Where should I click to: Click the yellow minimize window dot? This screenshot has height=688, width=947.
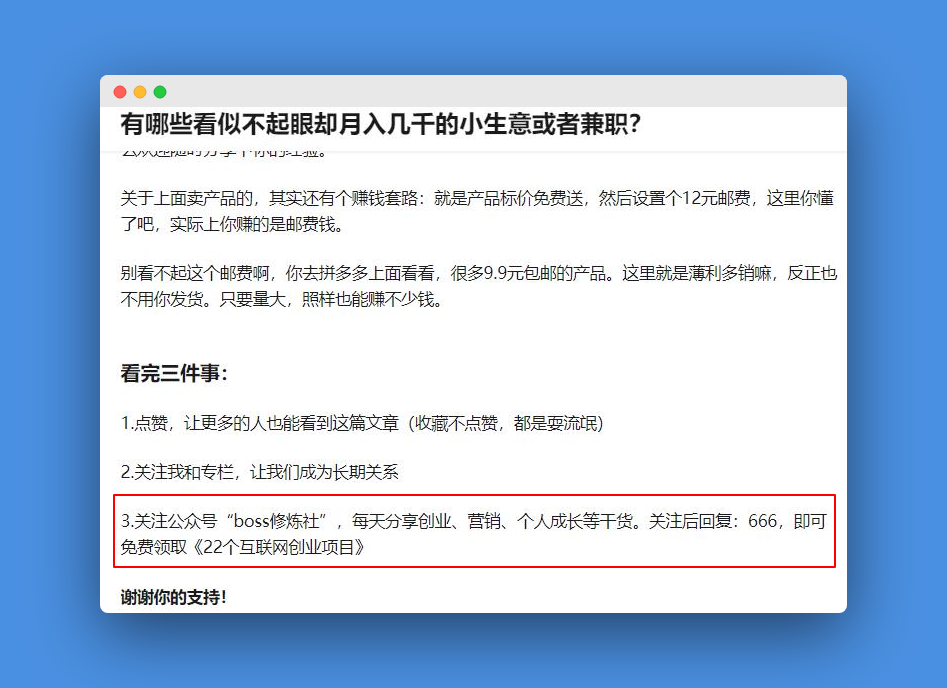pos(140,92)
